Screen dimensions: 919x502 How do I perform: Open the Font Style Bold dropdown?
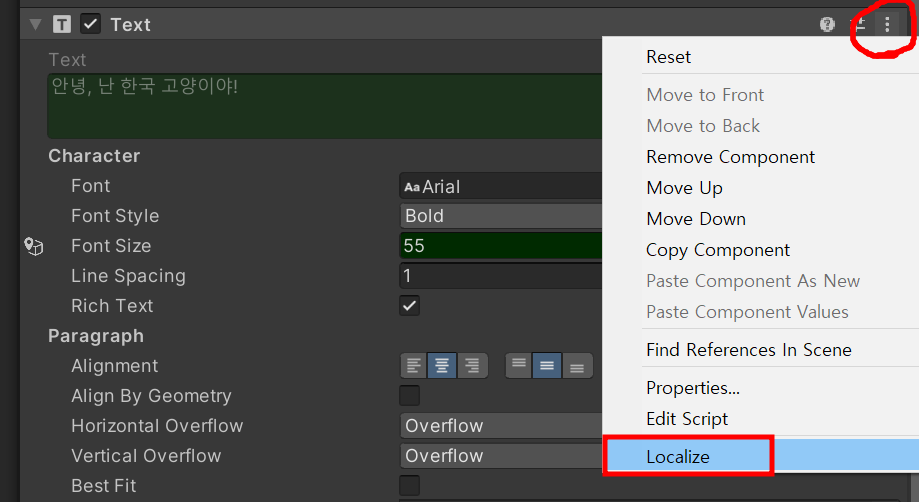pyautogui.click(x=501, y=216)
